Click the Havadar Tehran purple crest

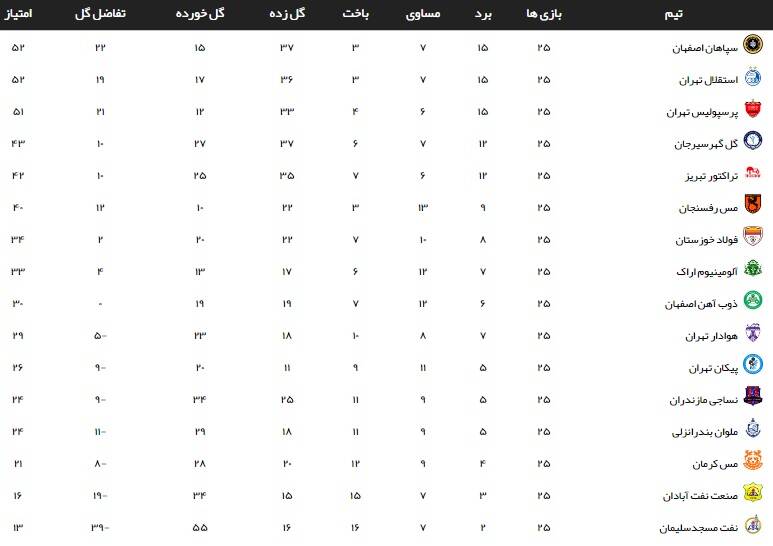click(x=753, y=335)
